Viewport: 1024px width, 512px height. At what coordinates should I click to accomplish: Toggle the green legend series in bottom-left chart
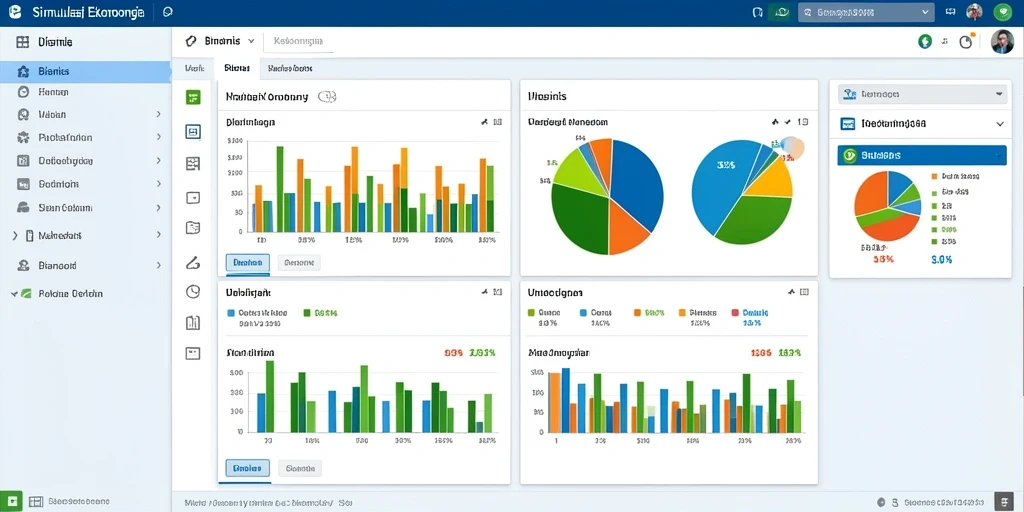pyautogui.click(x=307, y=313)
